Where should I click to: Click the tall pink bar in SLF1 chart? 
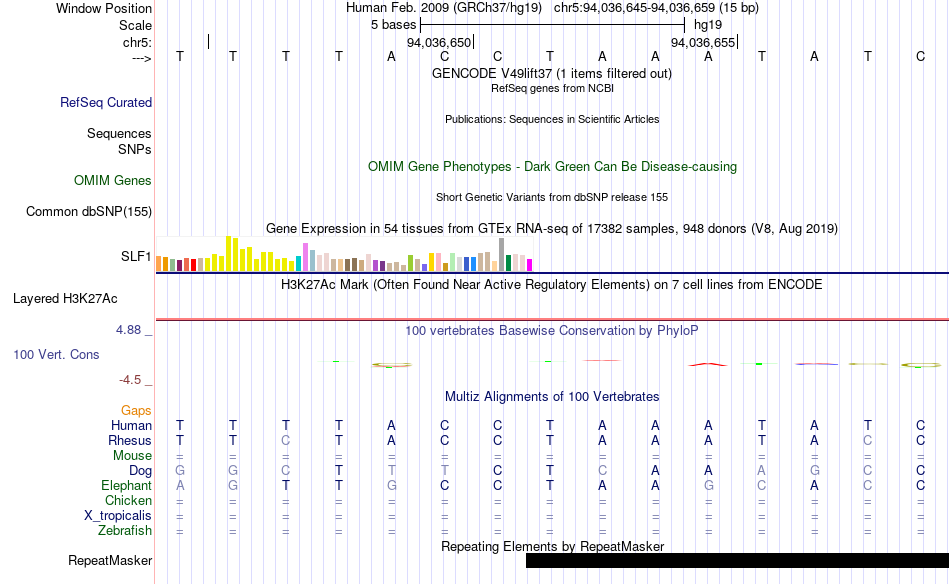305,257
